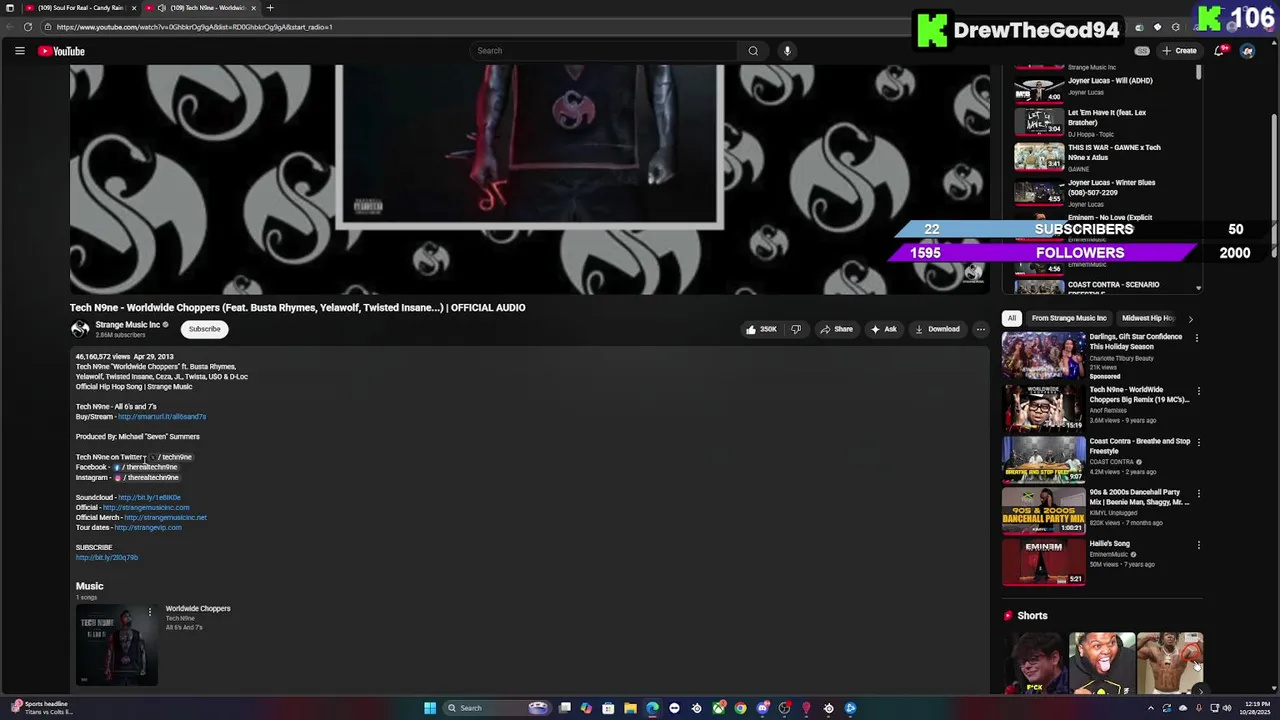This screenshot has width=1280, height=720.
Task: Subscribe to Strange Music Inc
Action: click(204, 329)
